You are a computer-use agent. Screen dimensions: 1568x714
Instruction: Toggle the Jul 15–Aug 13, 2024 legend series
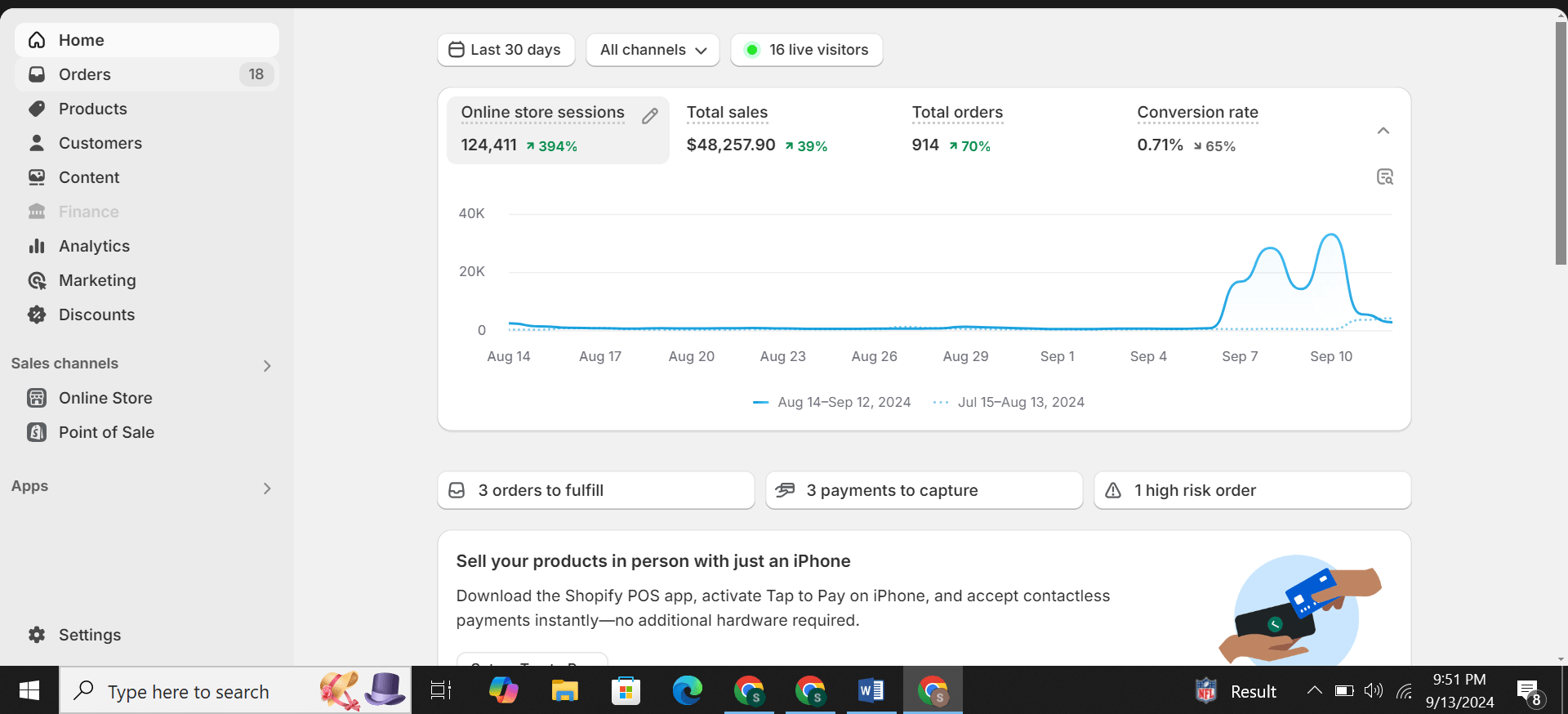click(1009, 402)
